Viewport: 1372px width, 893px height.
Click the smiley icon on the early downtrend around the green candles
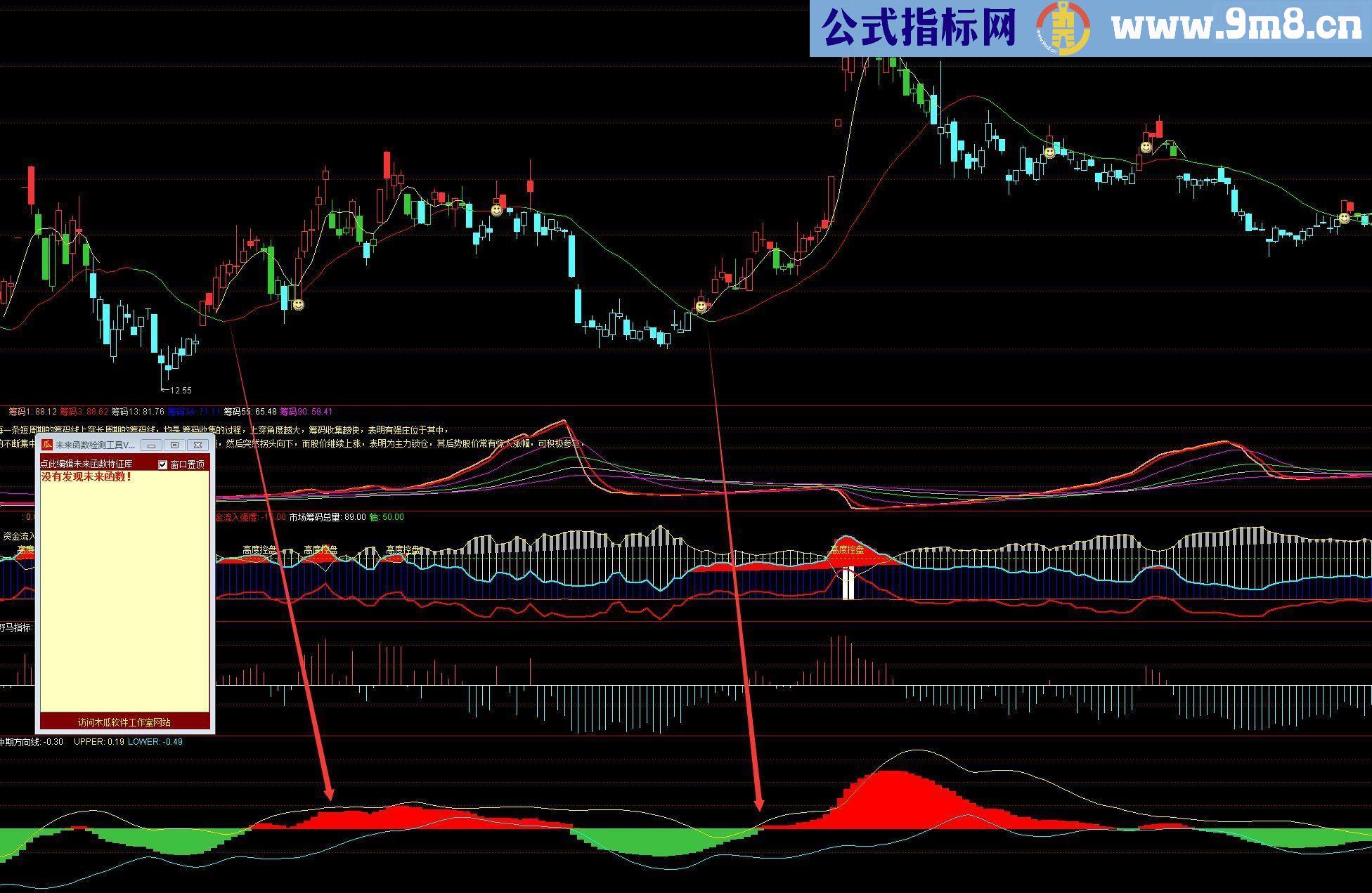(496, 210)
